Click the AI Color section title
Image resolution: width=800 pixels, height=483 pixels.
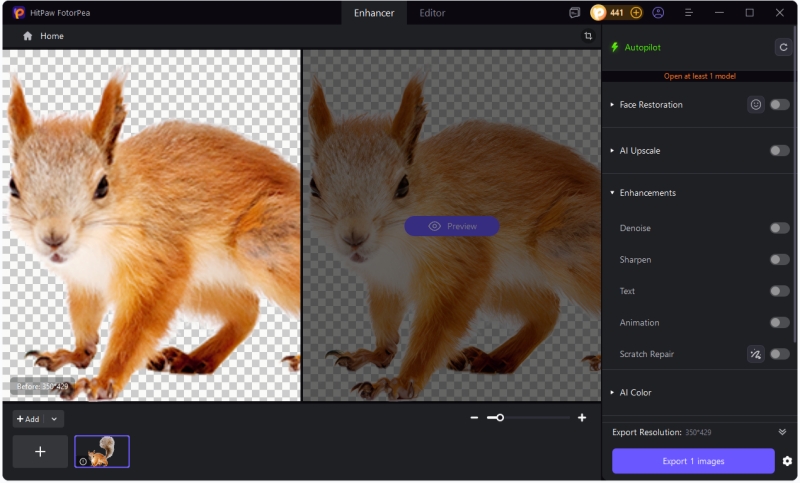[635, 393]
